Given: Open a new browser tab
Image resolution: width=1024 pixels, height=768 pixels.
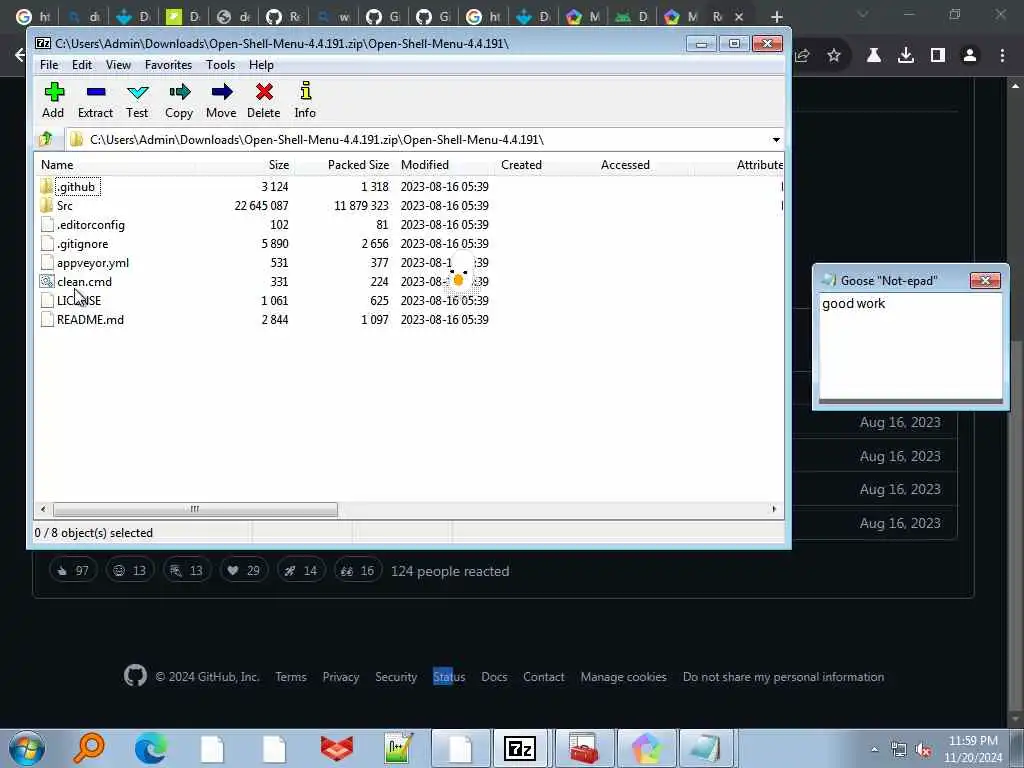Looking at the screenshot, I should pyautogui.click(x=776, y=16).
